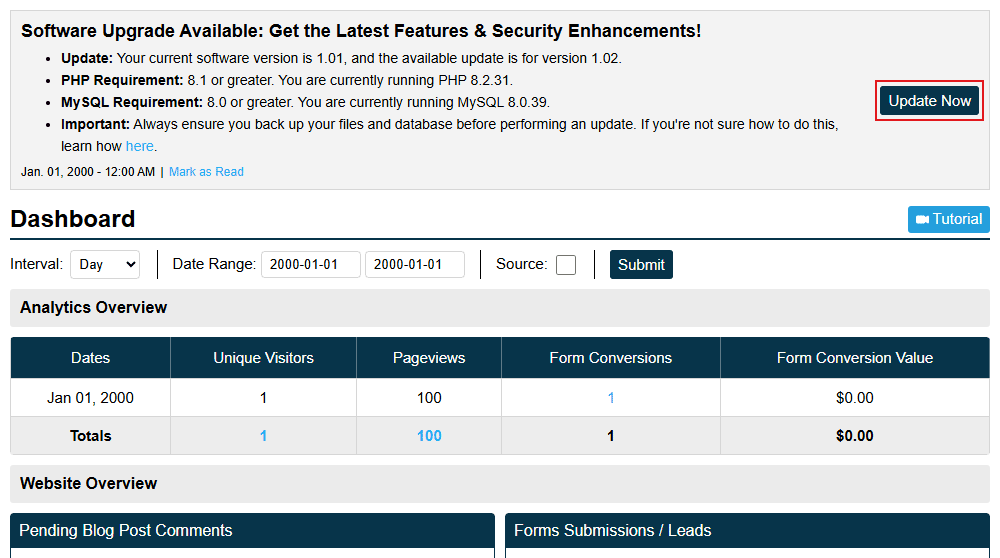Open the backup instructions 'here' link
This screenshot has height=558, width=1000.
point(139,146)
